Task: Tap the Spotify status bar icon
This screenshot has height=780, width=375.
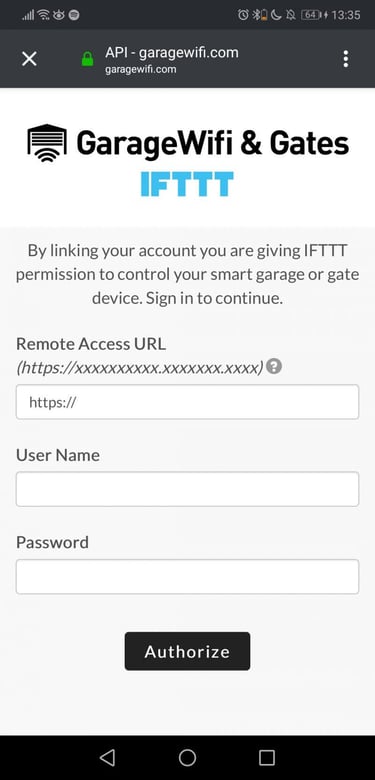Action: click(74, 15)
